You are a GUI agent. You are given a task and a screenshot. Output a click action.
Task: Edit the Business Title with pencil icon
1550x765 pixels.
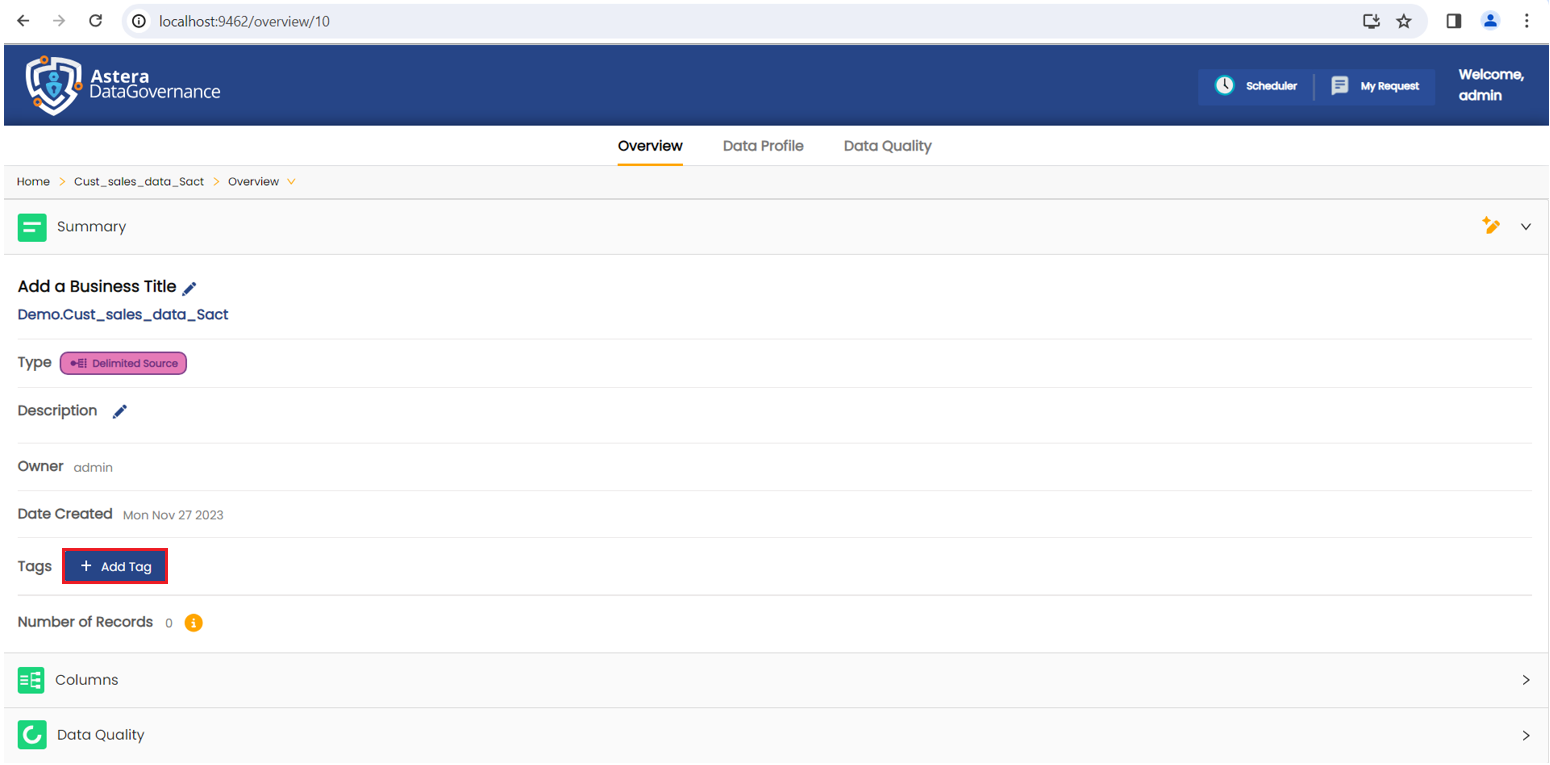click(190, 288)
